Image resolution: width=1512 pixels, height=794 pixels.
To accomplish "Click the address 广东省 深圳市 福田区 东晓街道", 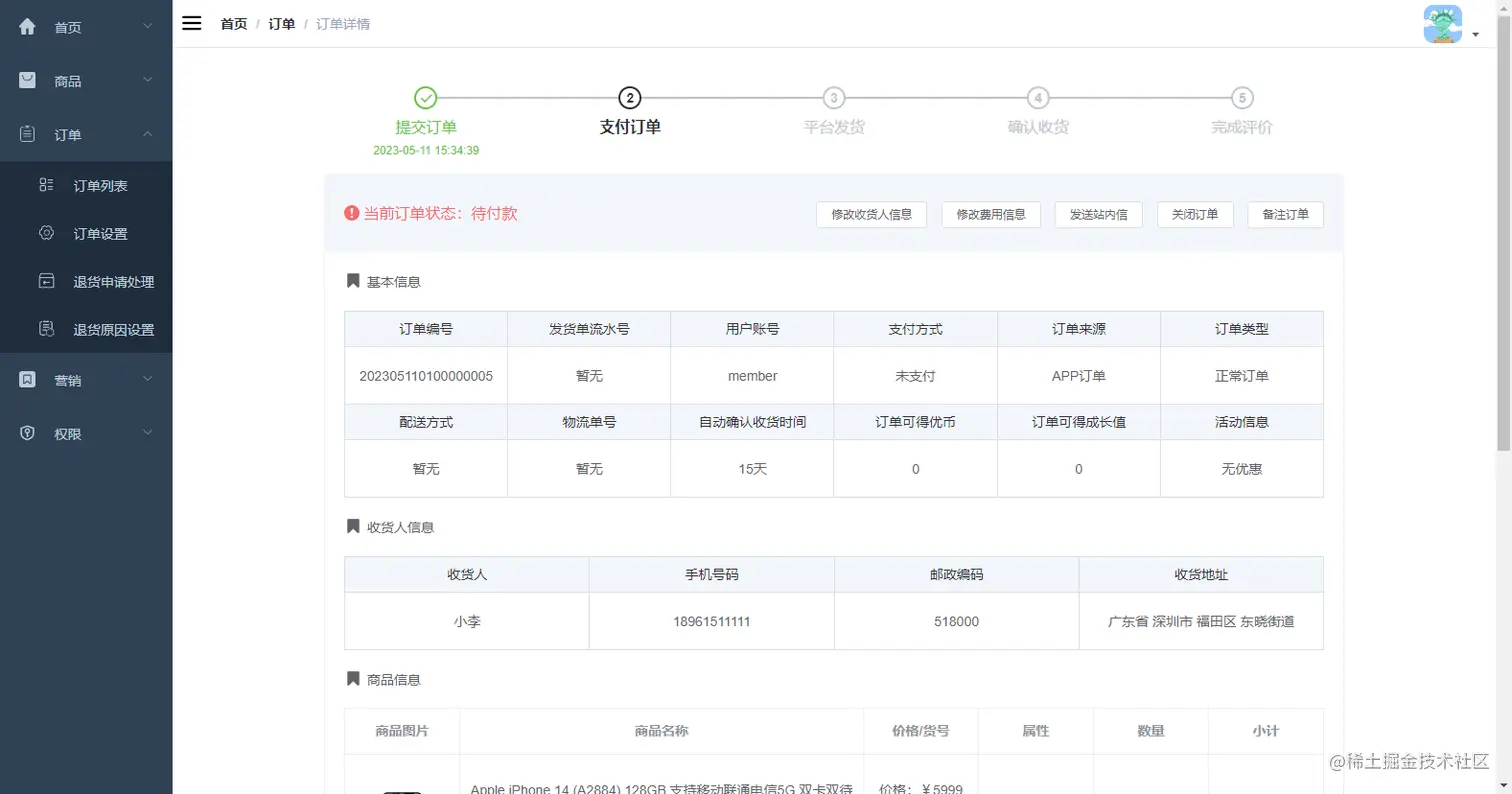I will point(1201,621).
